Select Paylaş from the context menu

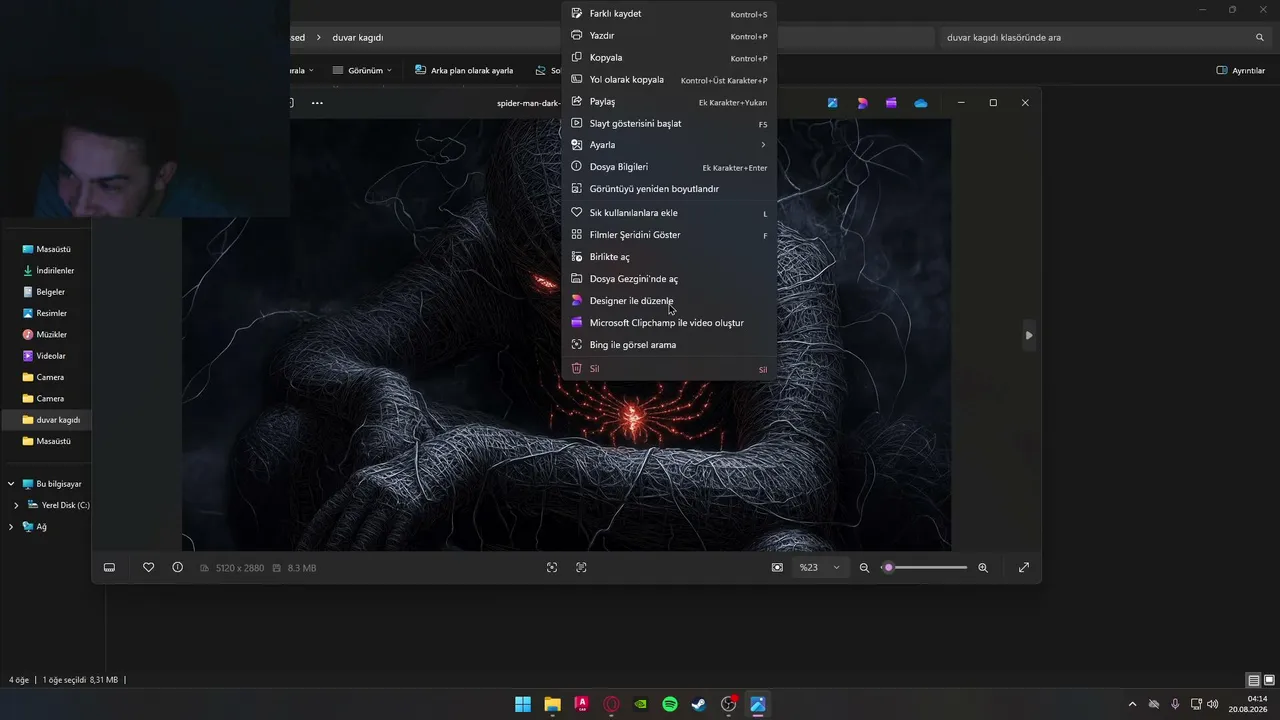pyautogui.click(x=669, y=102)
